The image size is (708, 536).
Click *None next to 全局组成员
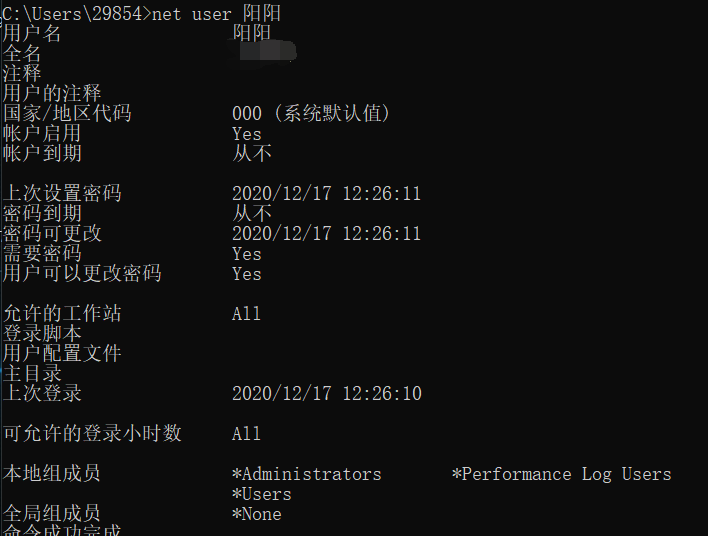click(256, 514)
